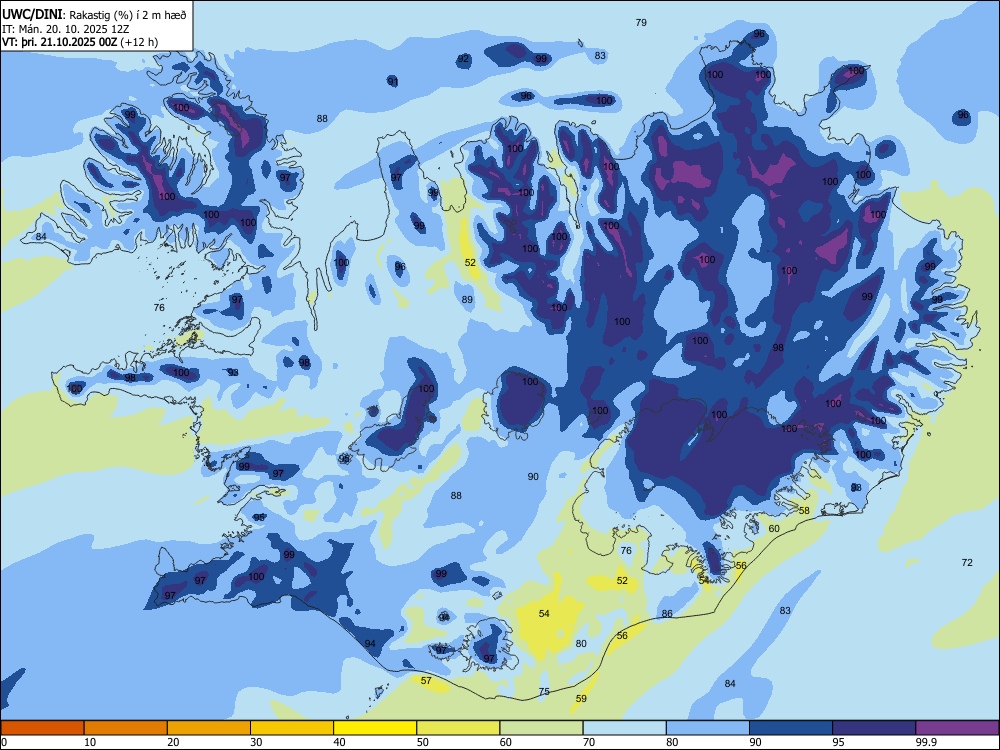Click the humidity value 79 over the northern sea

click(x=641, y=22)
